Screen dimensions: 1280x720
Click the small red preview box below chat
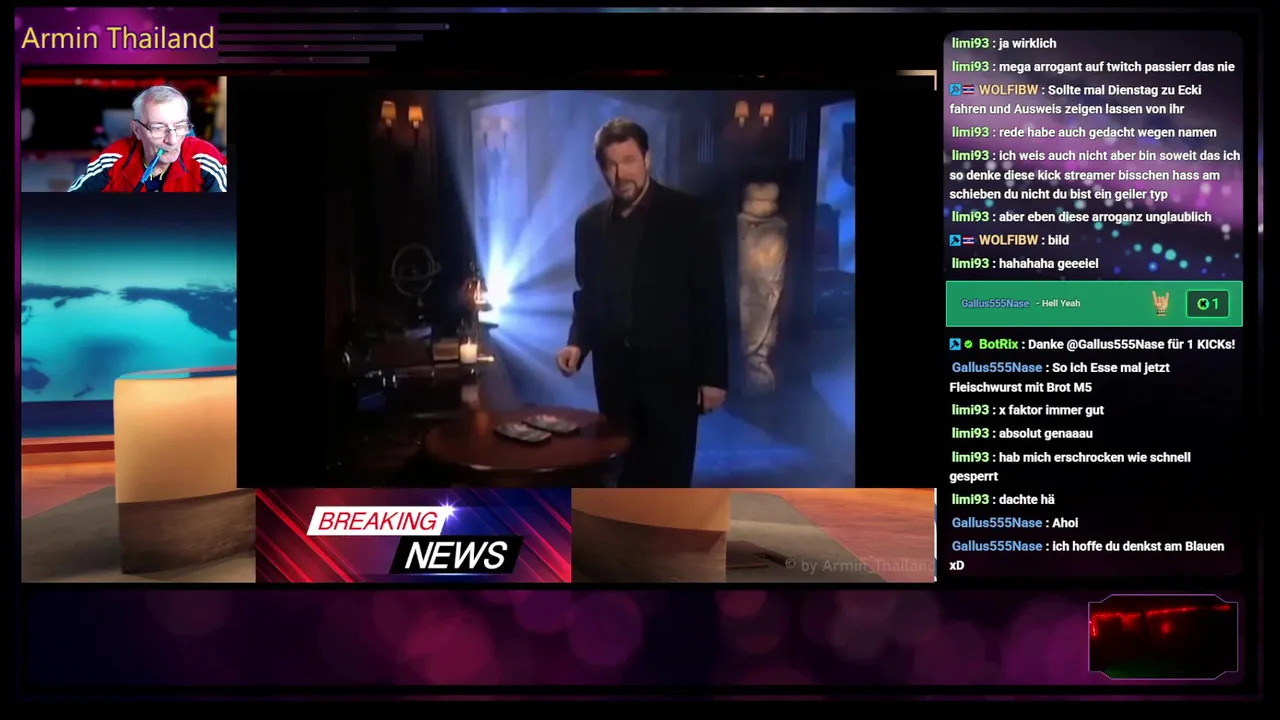point(1163,637)
